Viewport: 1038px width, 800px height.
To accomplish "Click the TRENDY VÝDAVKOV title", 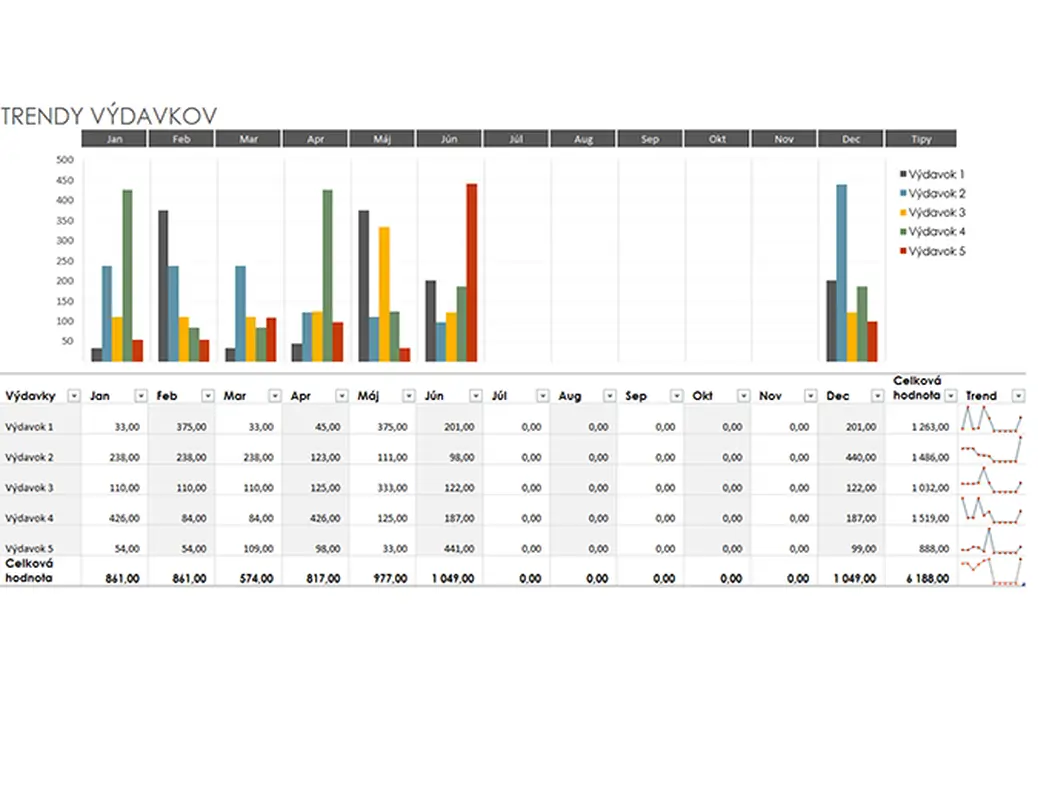I will 109,116.
